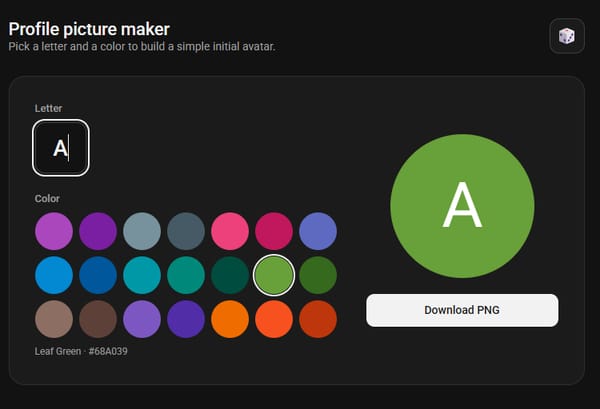Pick the deep indigo-purple swatch in the third row
Viewport: 600px width, 409px height.
coord(186,319)
